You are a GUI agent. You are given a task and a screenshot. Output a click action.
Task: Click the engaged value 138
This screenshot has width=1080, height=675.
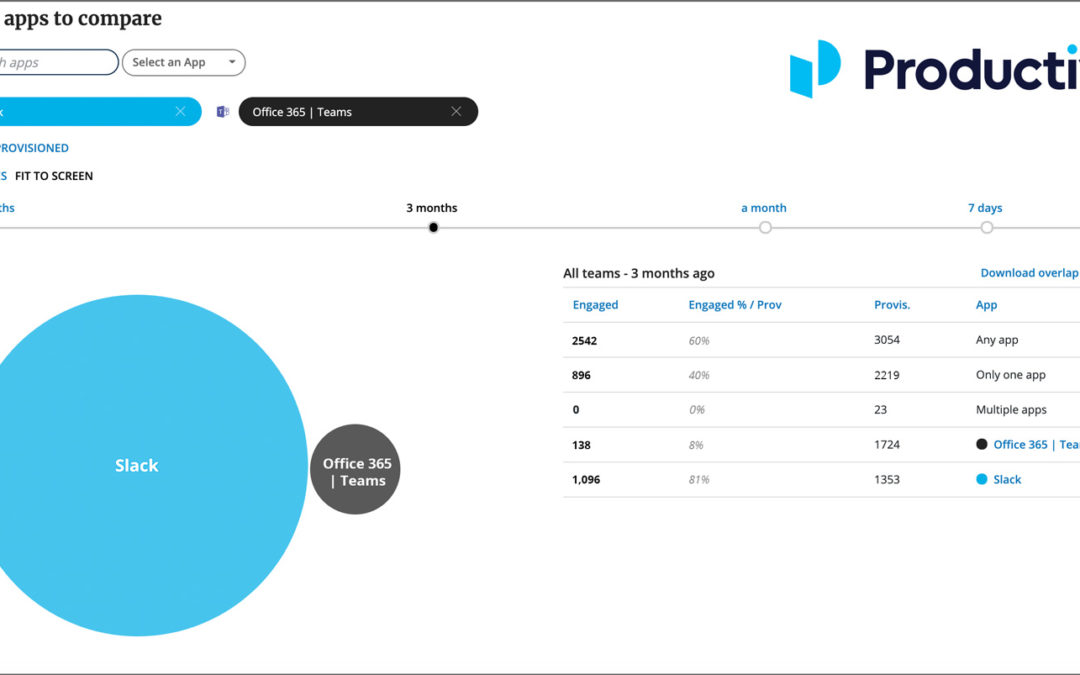pyautogui.click(x=581, y=445)
